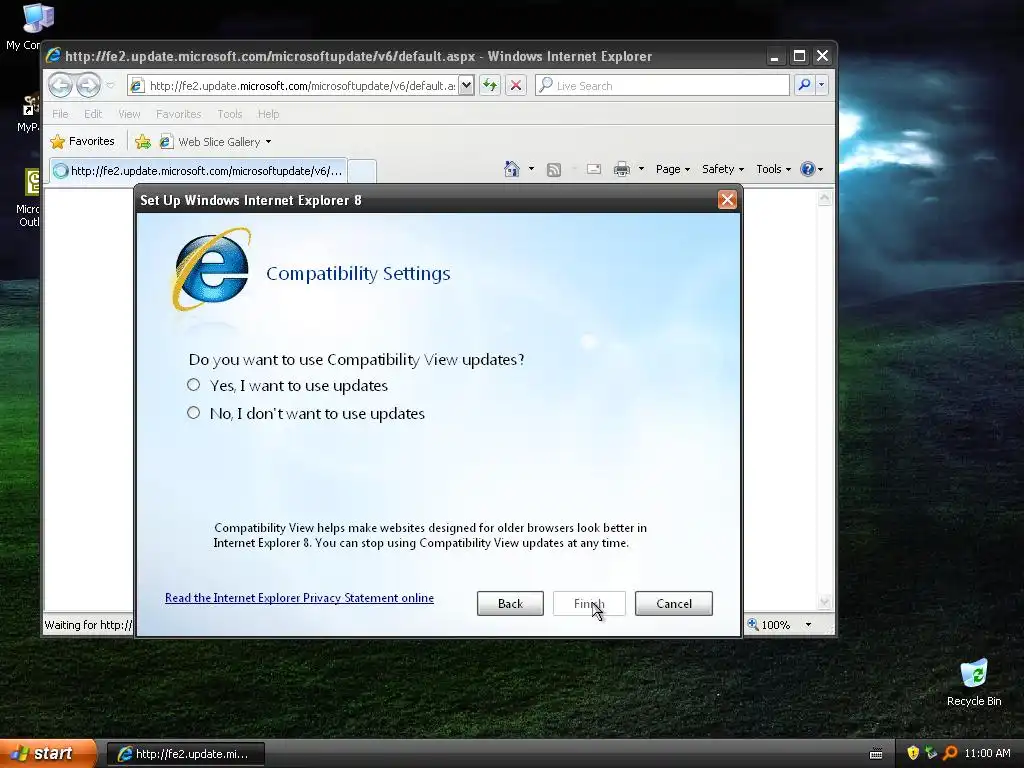Click the address bar URL field

tap(302, 86)
